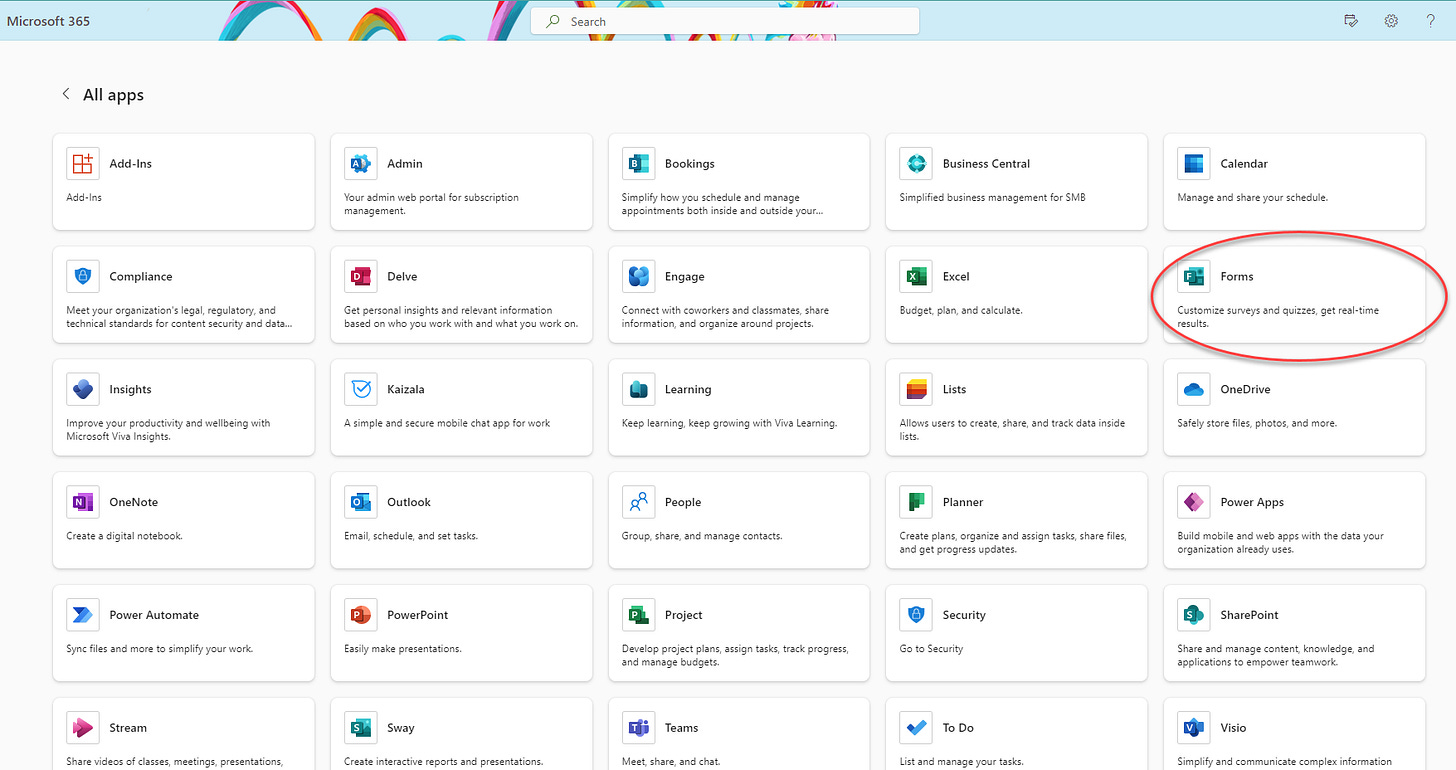Click 'Meet, share, and chat.' description

671,762
